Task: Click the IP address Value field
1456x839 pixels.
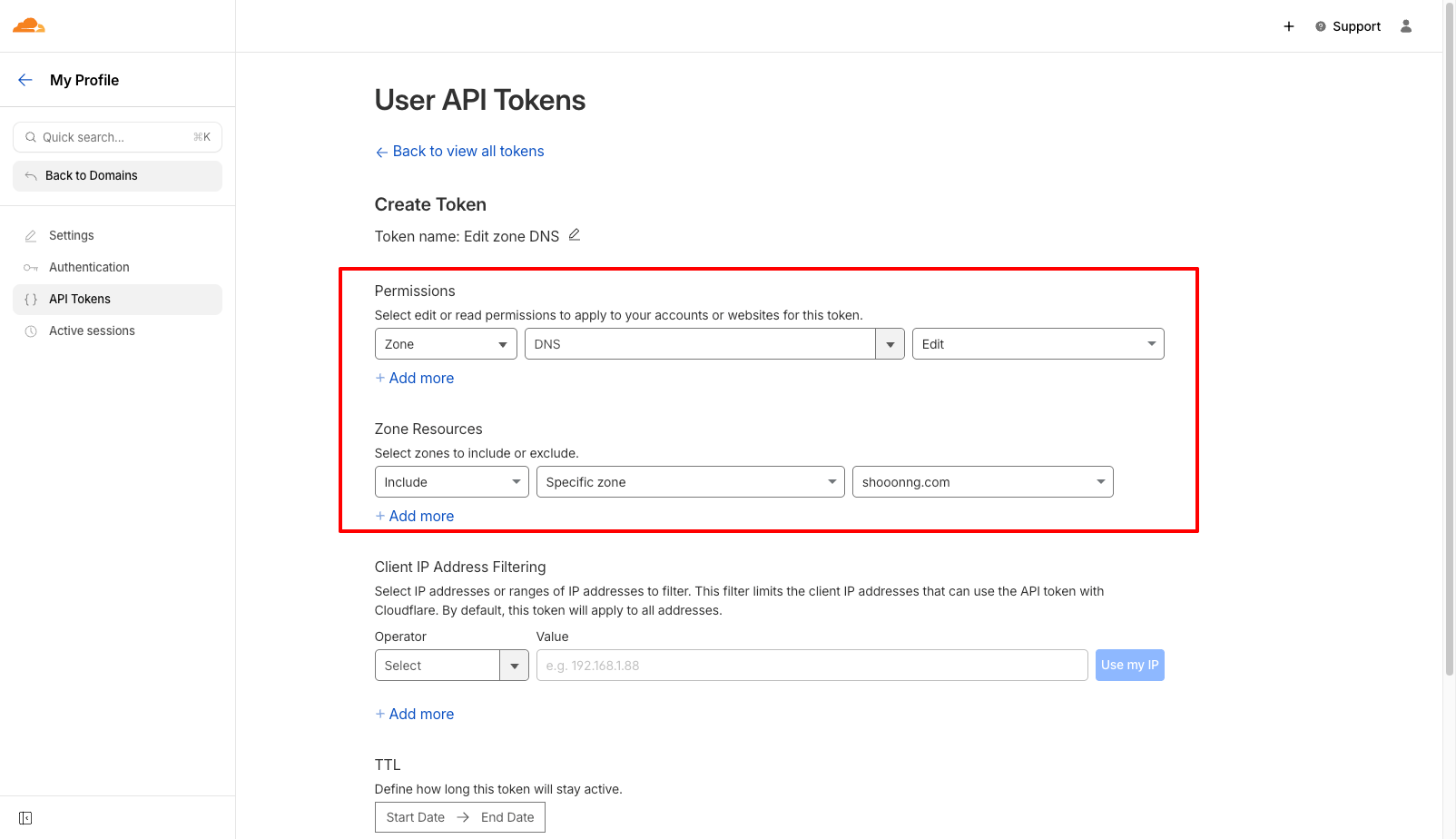Action: [812, 666]
